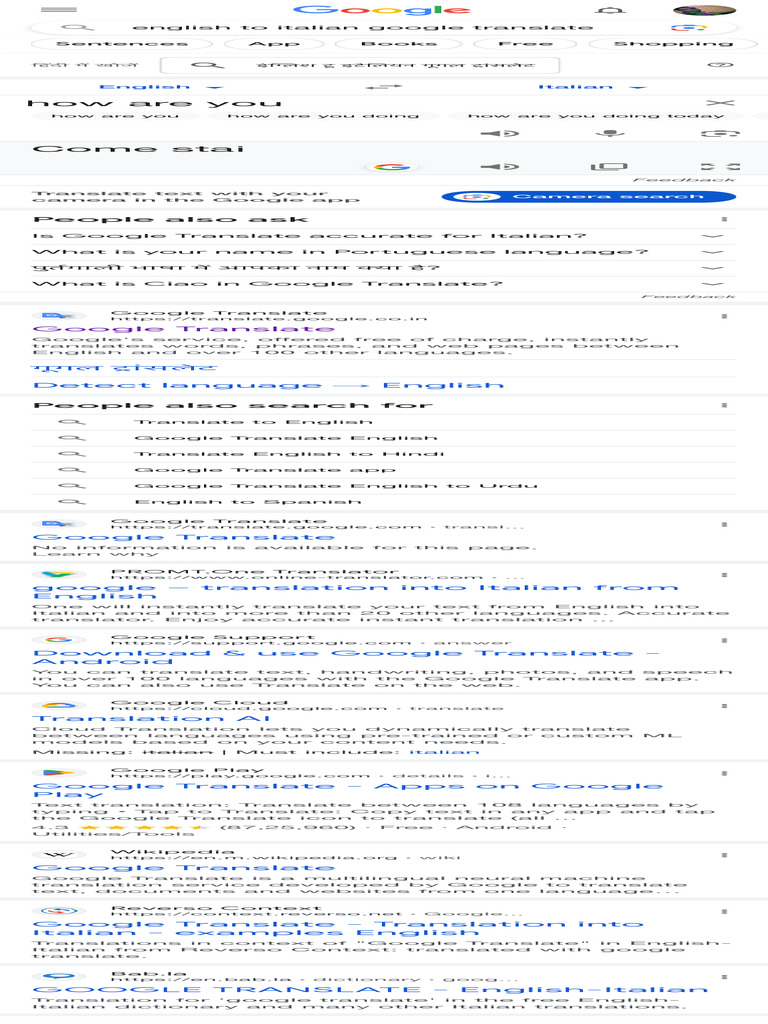Choose the how are you doing today suggestion
The height and width of the screenshot is (1024, 768).
click(596, 116)
